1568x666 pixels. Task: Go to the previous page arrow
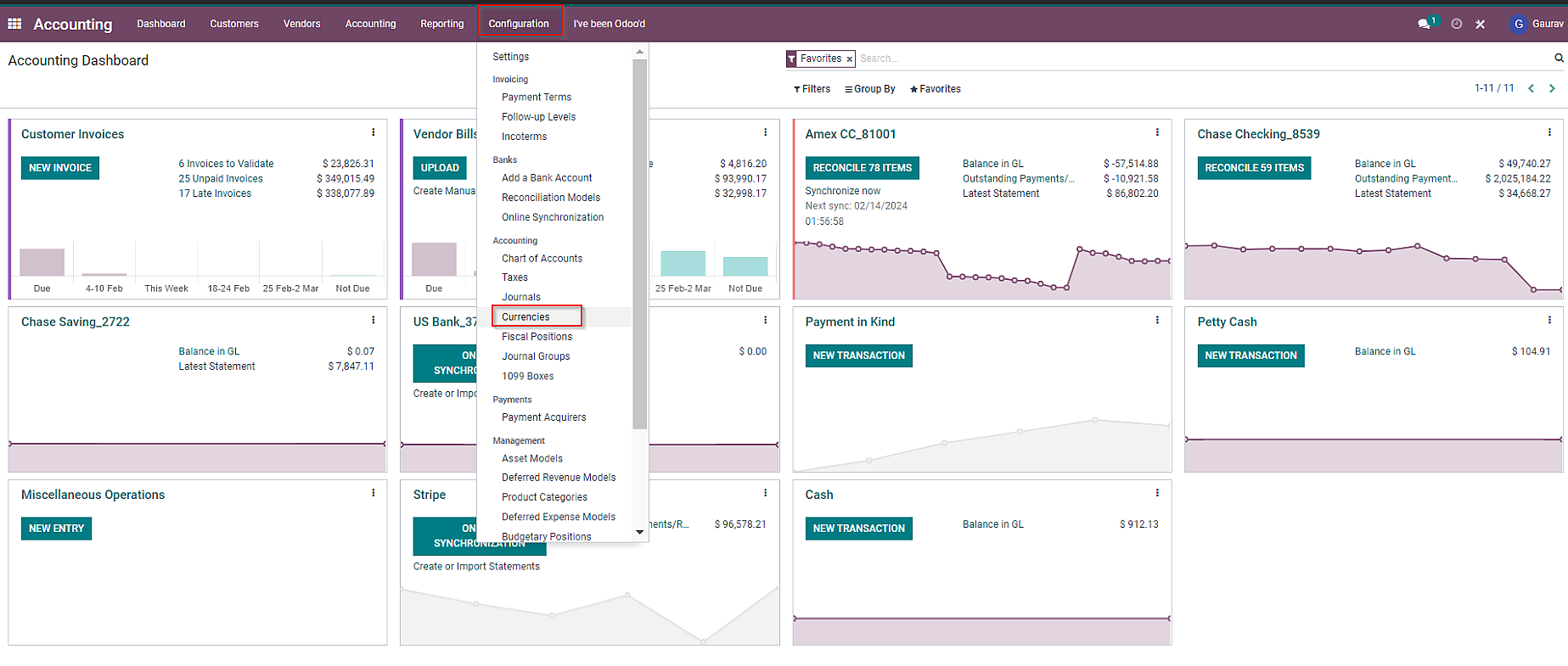pyautogui.click(x=1531, y=88)
